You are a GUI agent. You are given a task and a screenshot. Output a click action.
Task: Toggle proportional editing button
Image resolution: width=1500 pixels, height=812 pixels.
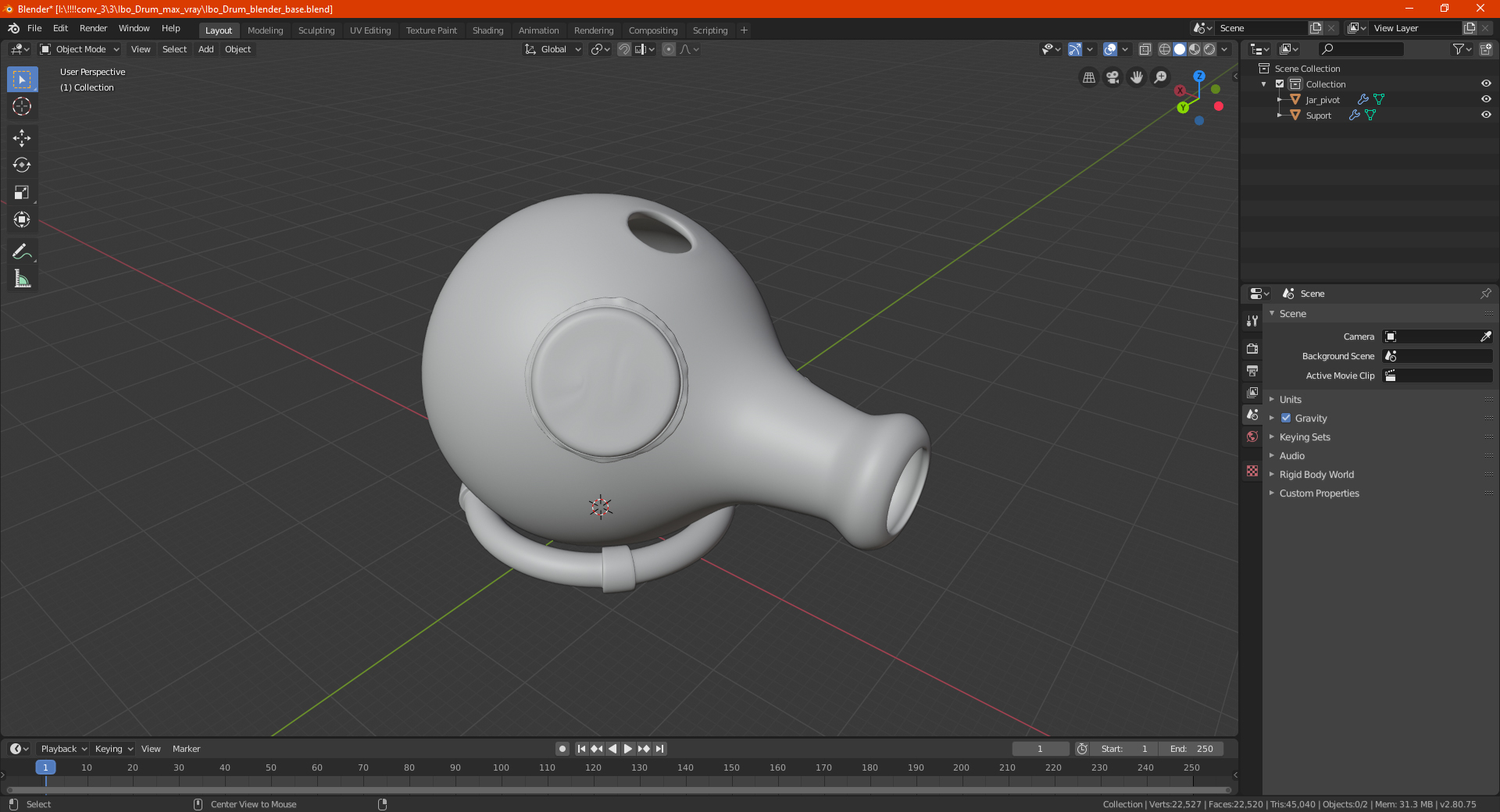pos(669,49)
